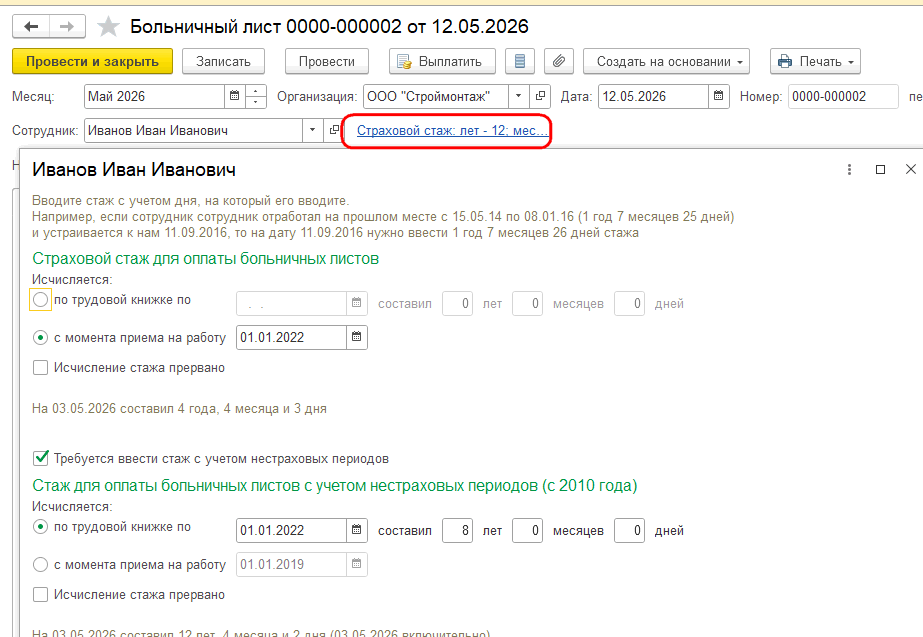Image resolution: width=923 pixels, height=637 pixels.
Task: Open the document movements report list icon
Action: [520, 61]
